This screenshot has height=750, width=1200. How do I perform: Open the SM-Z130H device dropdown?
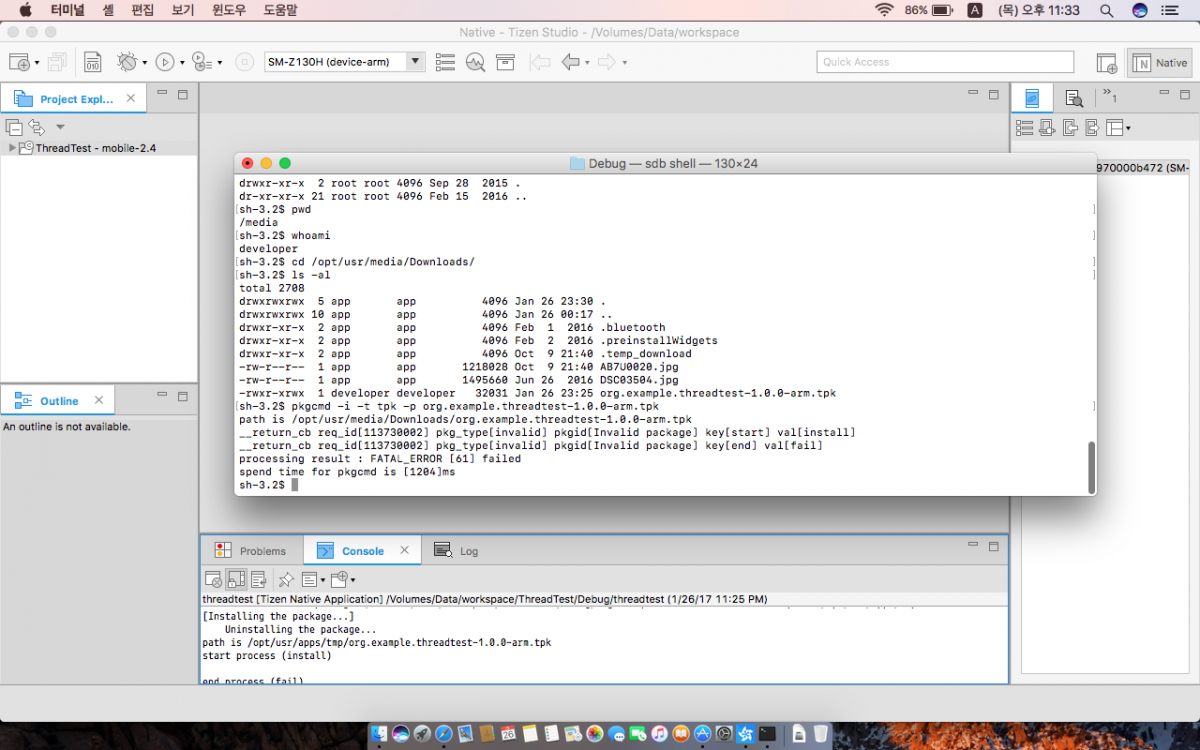point(415,62)
